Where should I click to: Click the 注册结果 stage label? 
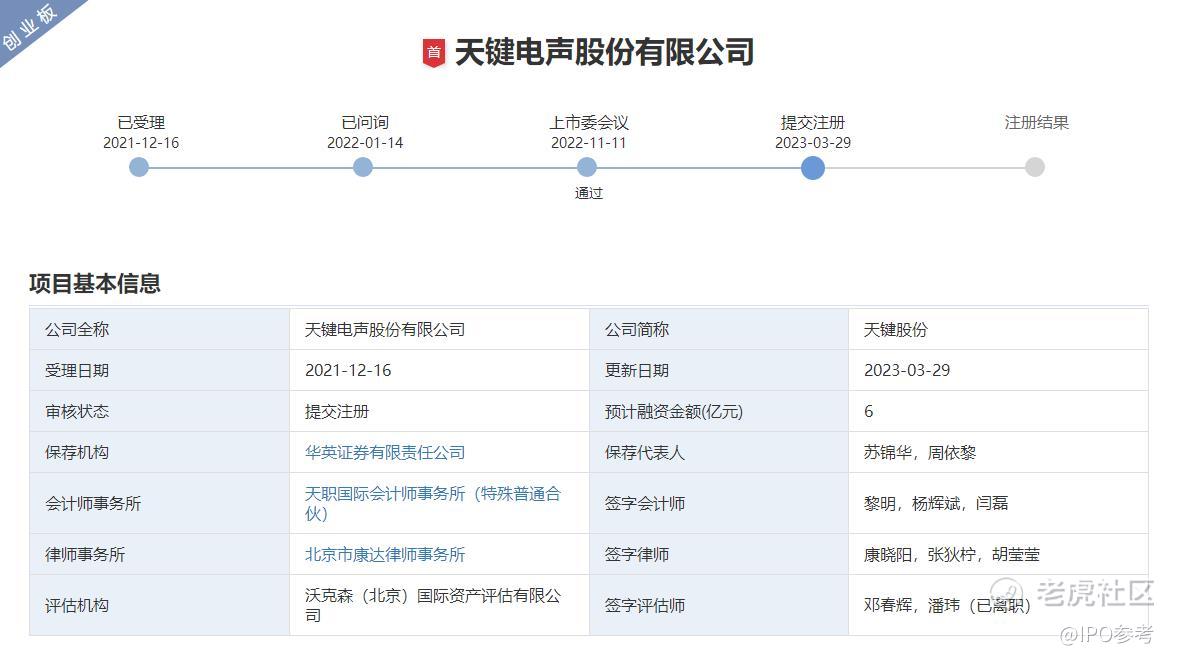tap(1037, 122)
